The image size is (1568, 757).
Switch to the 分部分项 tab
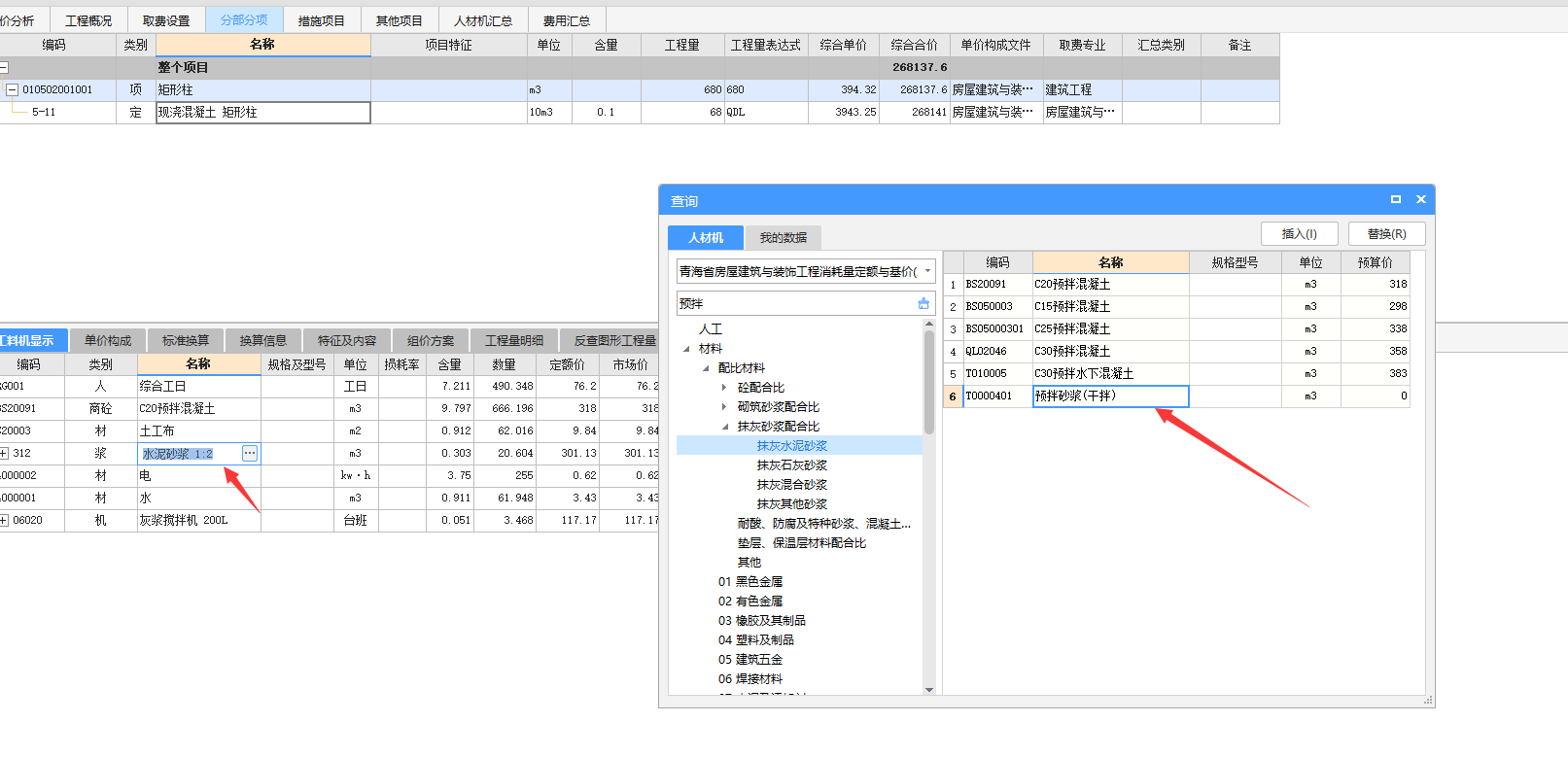(x=244, y=19)
